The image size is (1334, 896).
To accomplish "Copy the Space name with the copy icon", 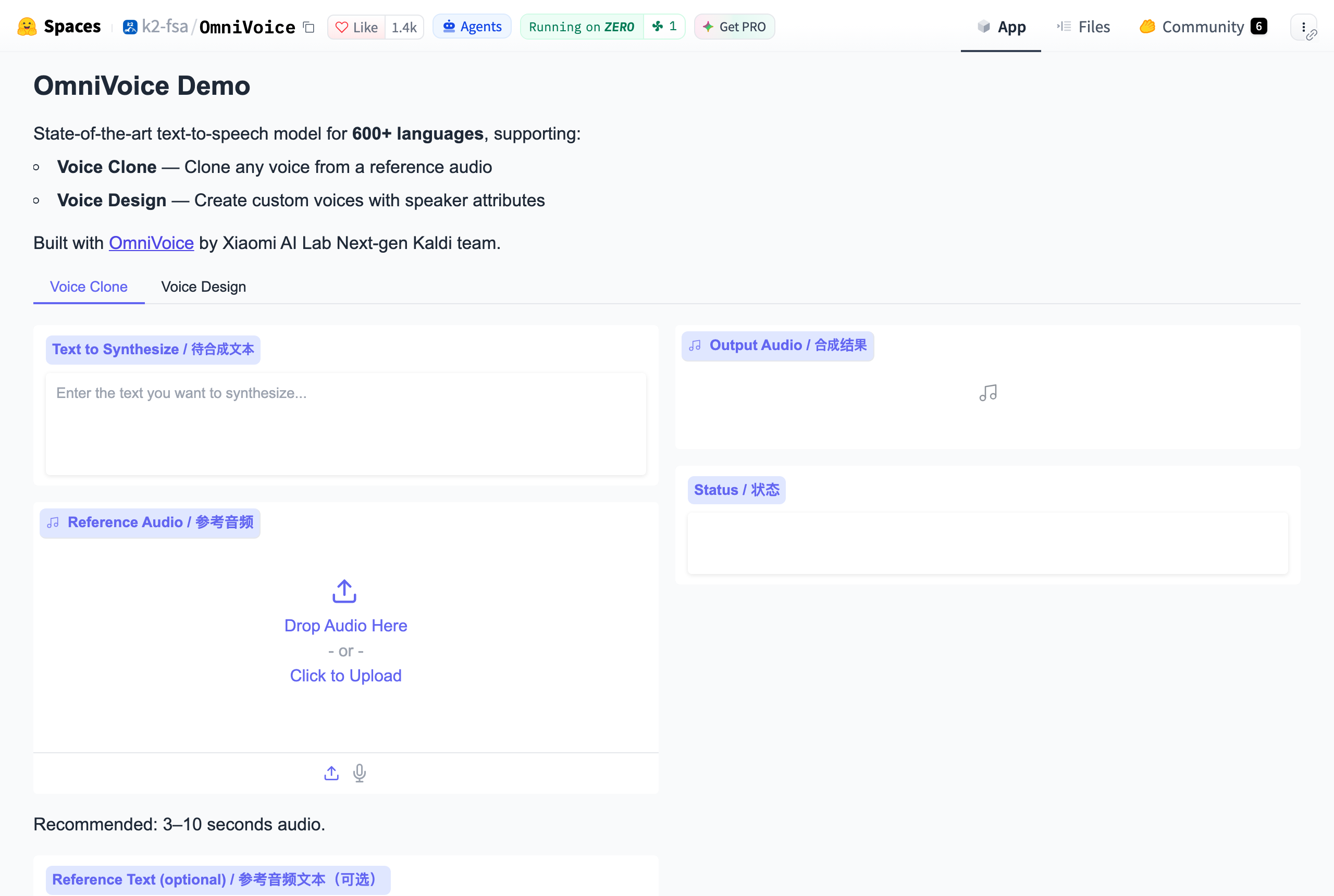I will coord(308,27).
